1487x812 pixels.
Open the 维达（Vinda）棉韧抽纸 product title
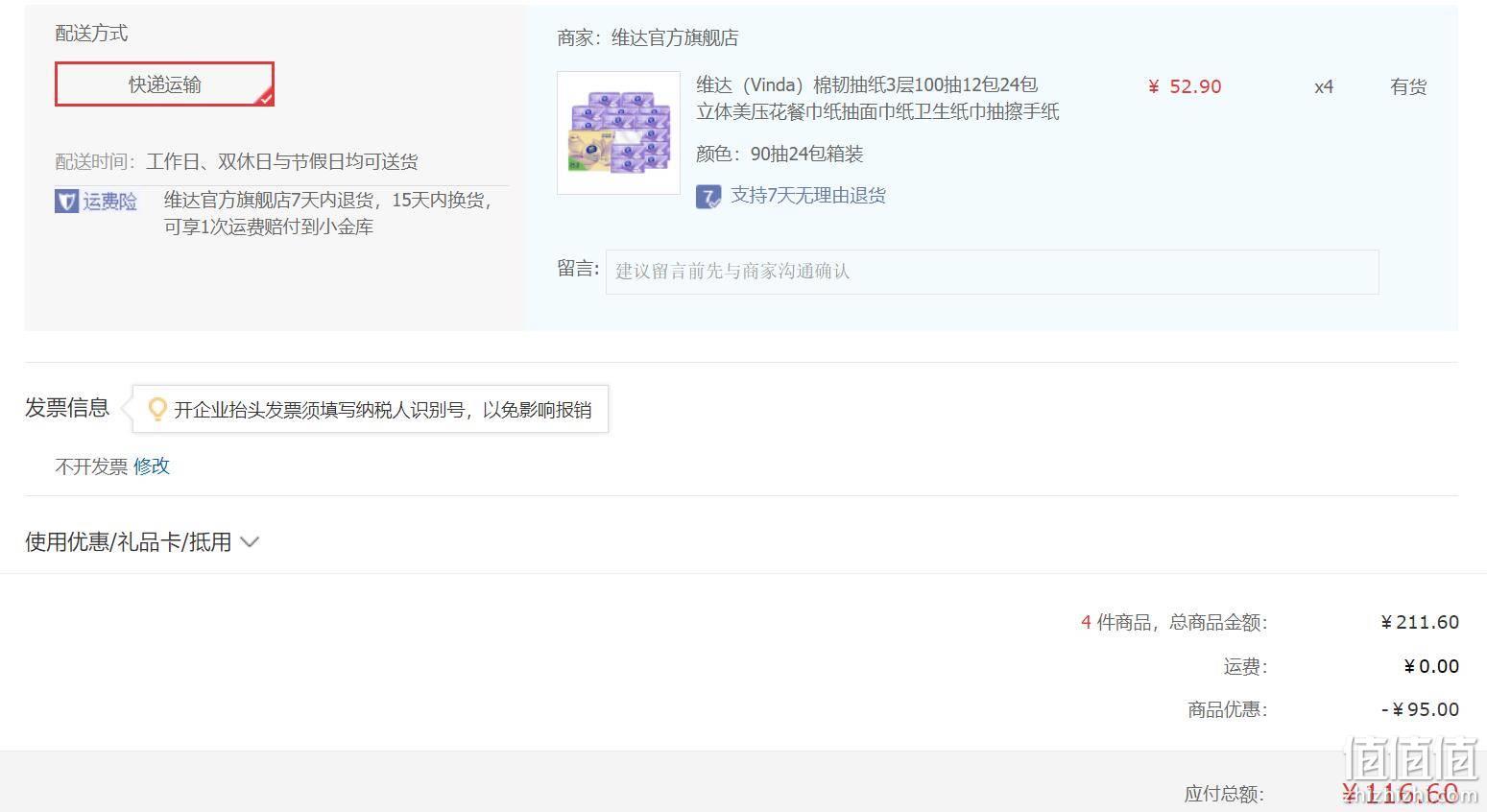click(877, 98)
